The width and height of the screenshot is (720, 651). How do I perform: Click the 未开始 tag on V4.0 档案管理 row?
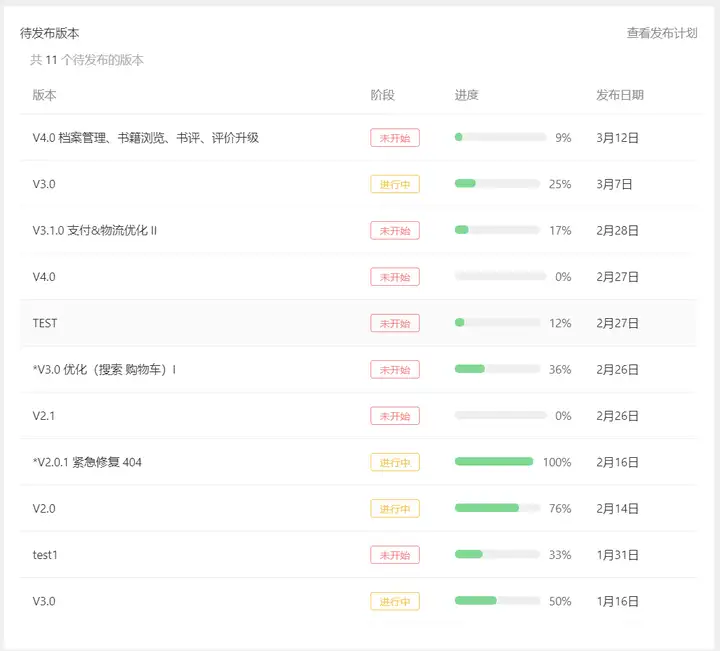pyautogui.click(x=394, y=138)
